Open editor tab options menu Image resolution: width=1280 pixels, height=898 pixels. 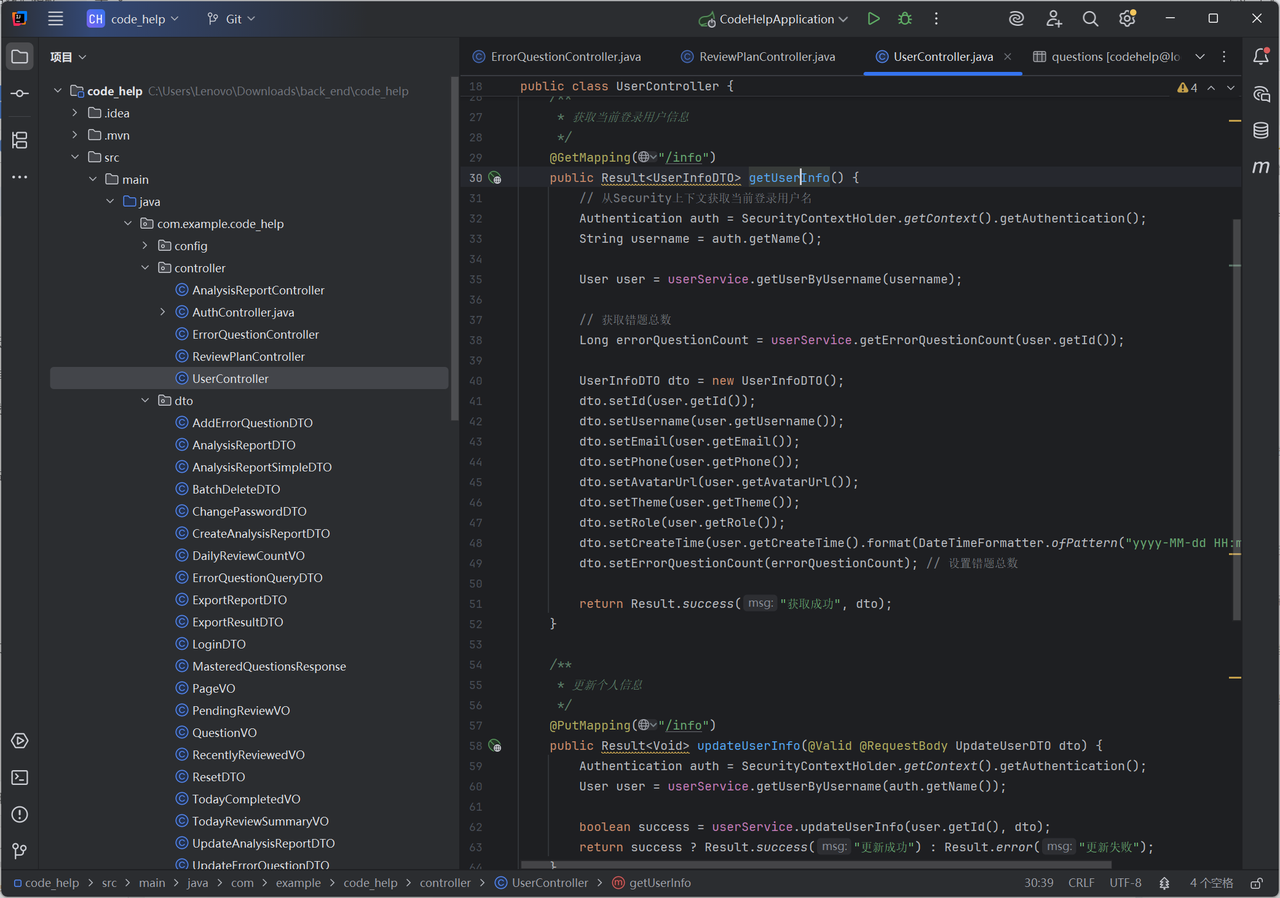point(1225,57)
